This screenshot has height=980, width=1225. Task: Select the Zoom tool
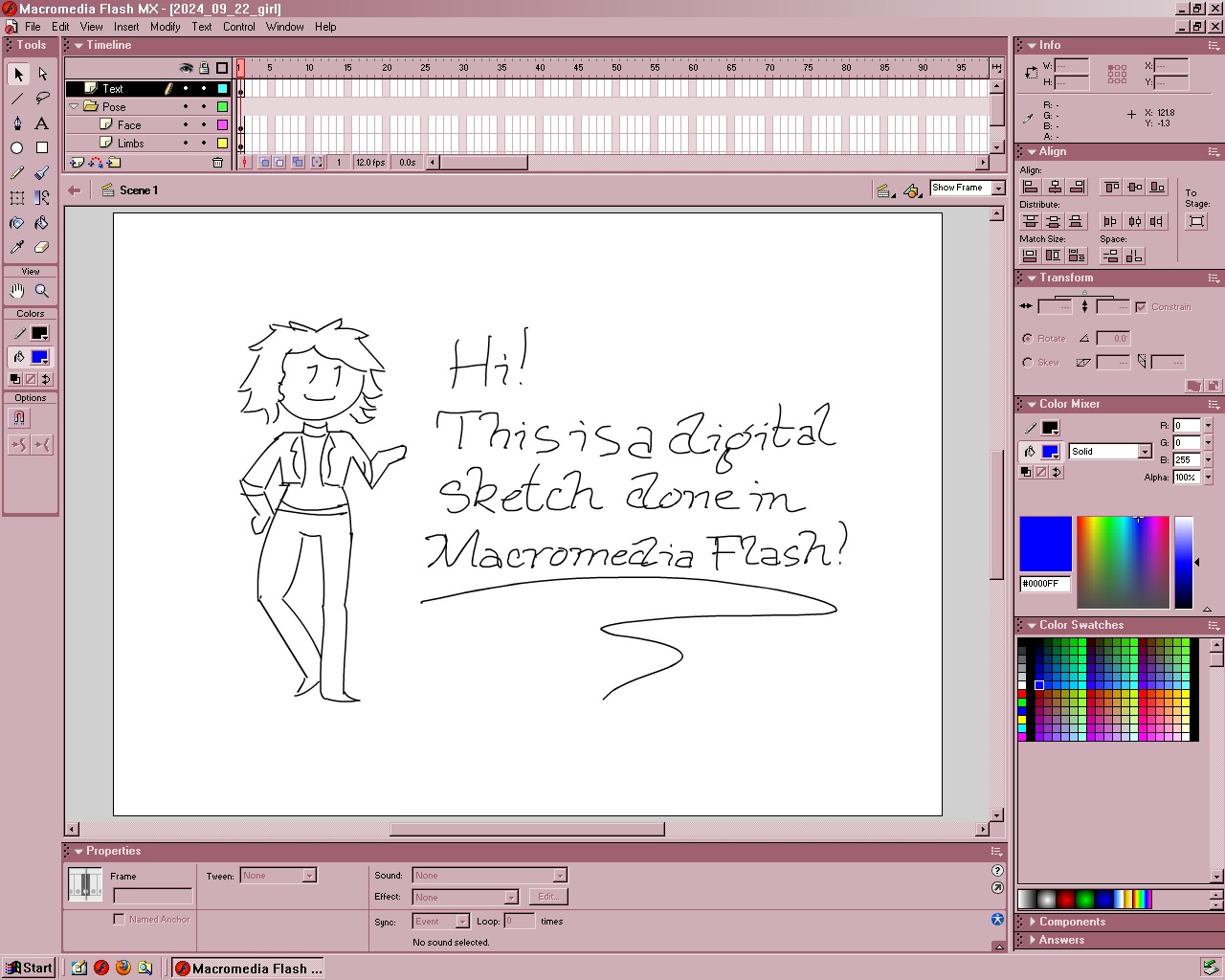[x=42, y=291]
